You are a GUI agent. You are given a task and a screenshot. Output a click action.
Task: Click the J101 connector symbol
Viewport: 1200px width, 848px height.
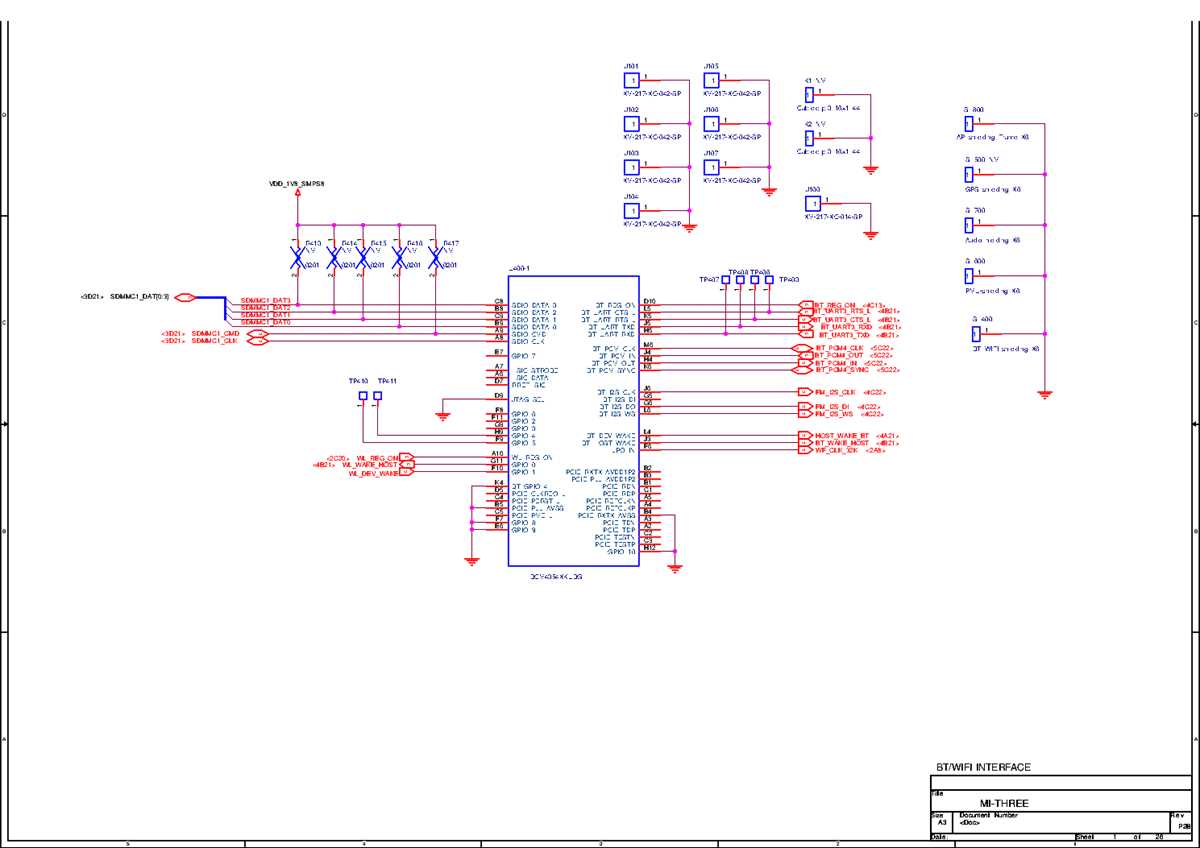tap(631, 79)
